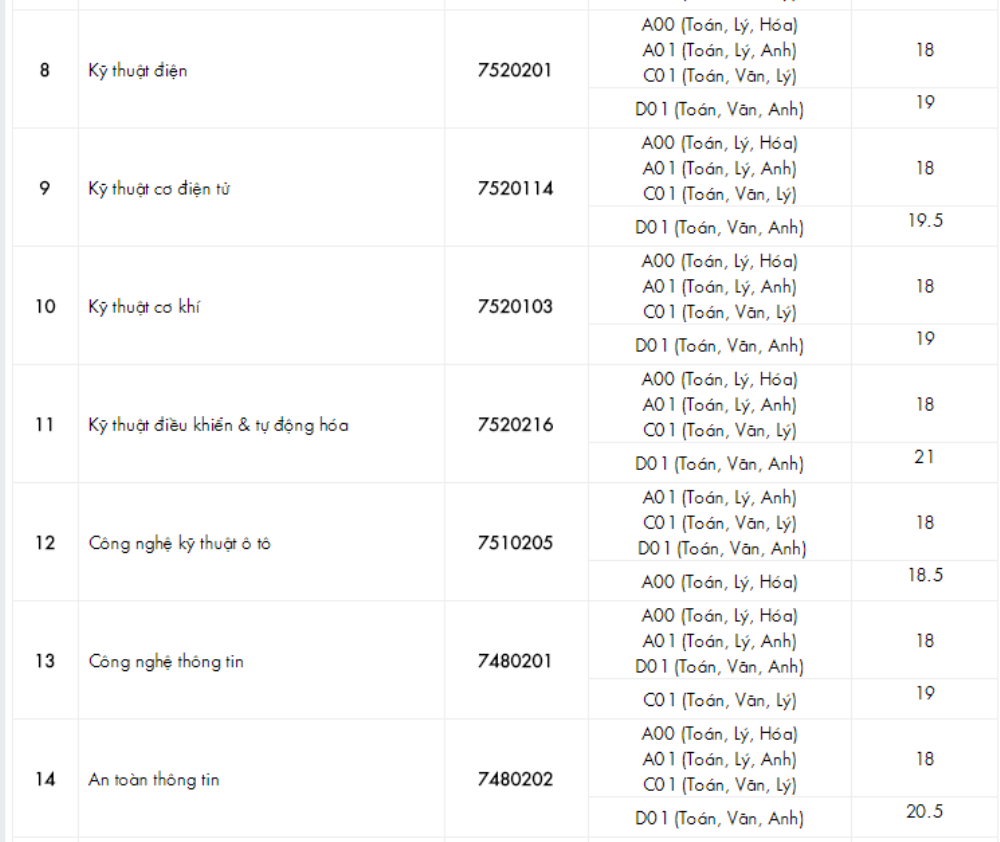Image resolution: width=1000 pixels, height=842 pixels.
Task: Click row number 12 in the first column
Action: click(45, 544)
